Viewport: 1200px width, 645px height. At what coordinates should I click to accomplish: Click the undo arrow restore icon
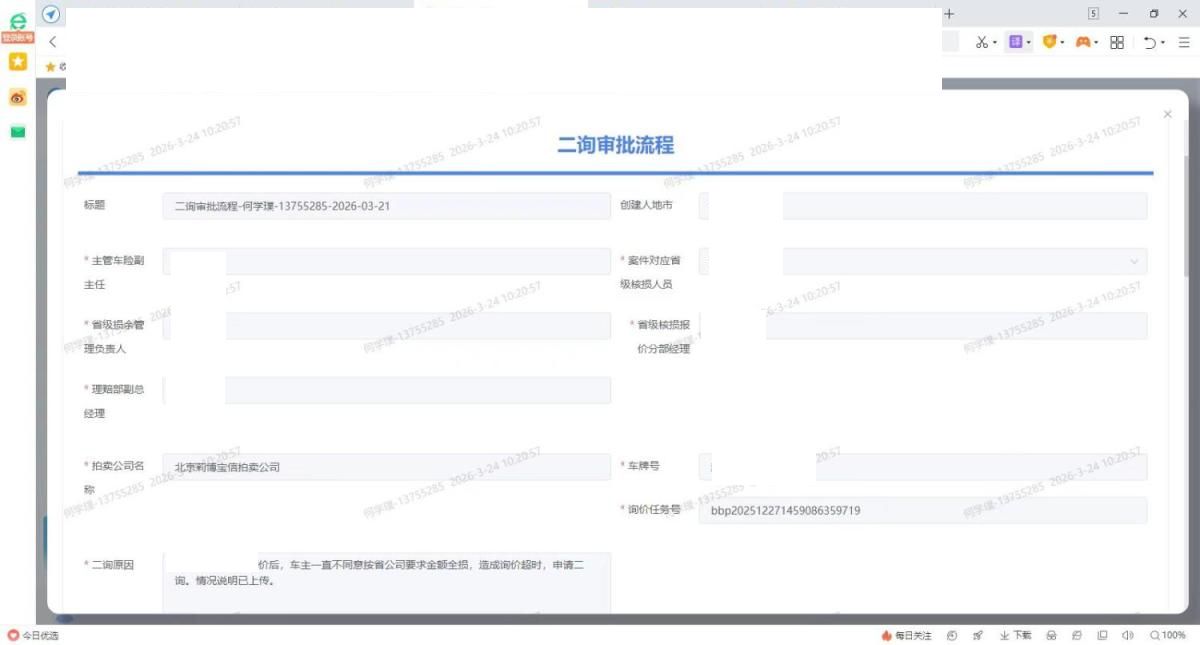click(1150, 42)
